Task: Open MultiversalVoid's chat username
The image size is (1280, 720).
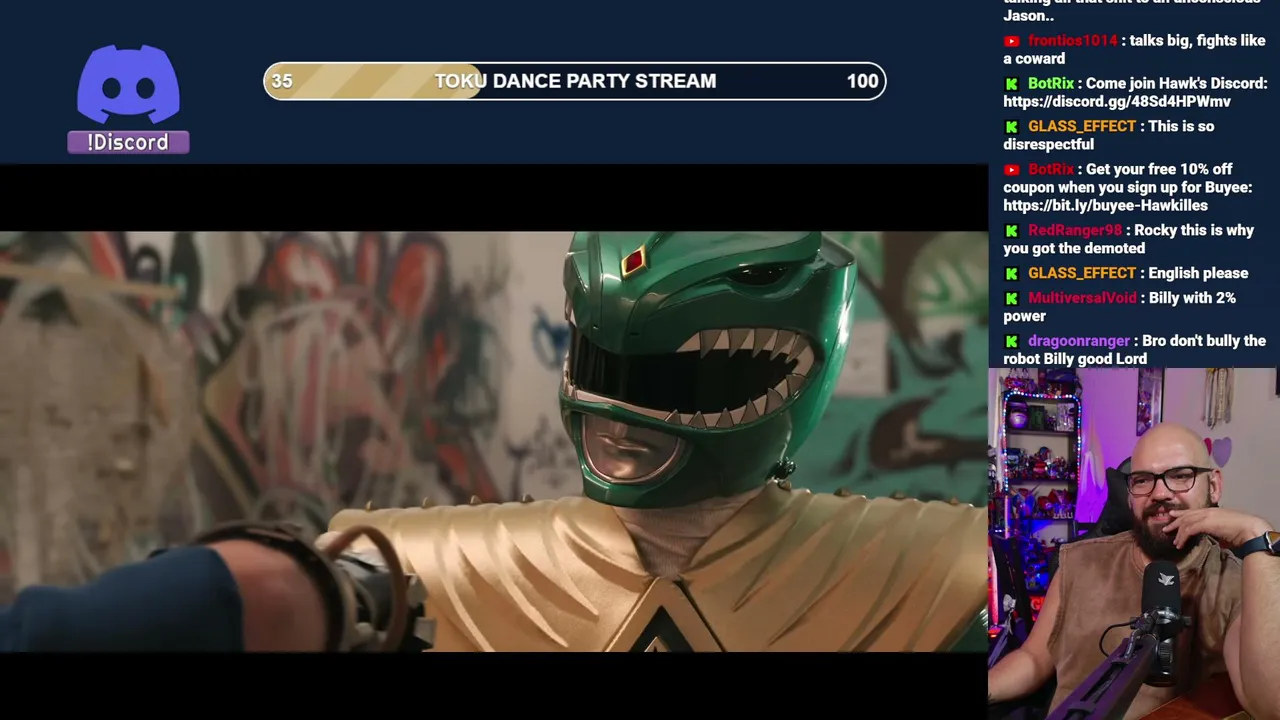Action: tap(1082, 299)
